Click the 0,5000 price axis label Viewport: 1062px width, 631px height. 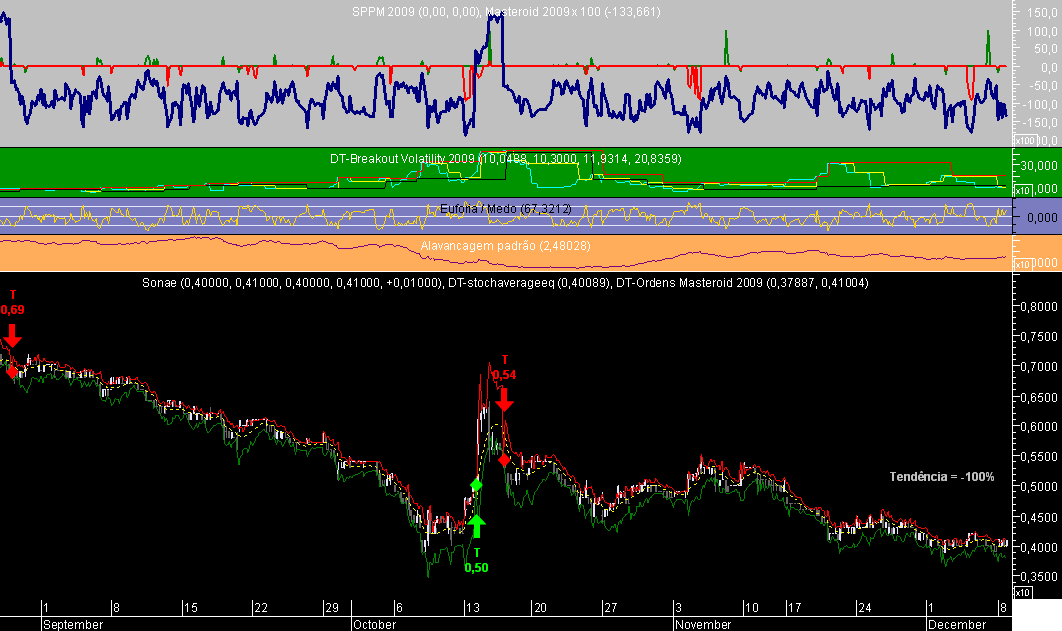[x=1039, y=486]
